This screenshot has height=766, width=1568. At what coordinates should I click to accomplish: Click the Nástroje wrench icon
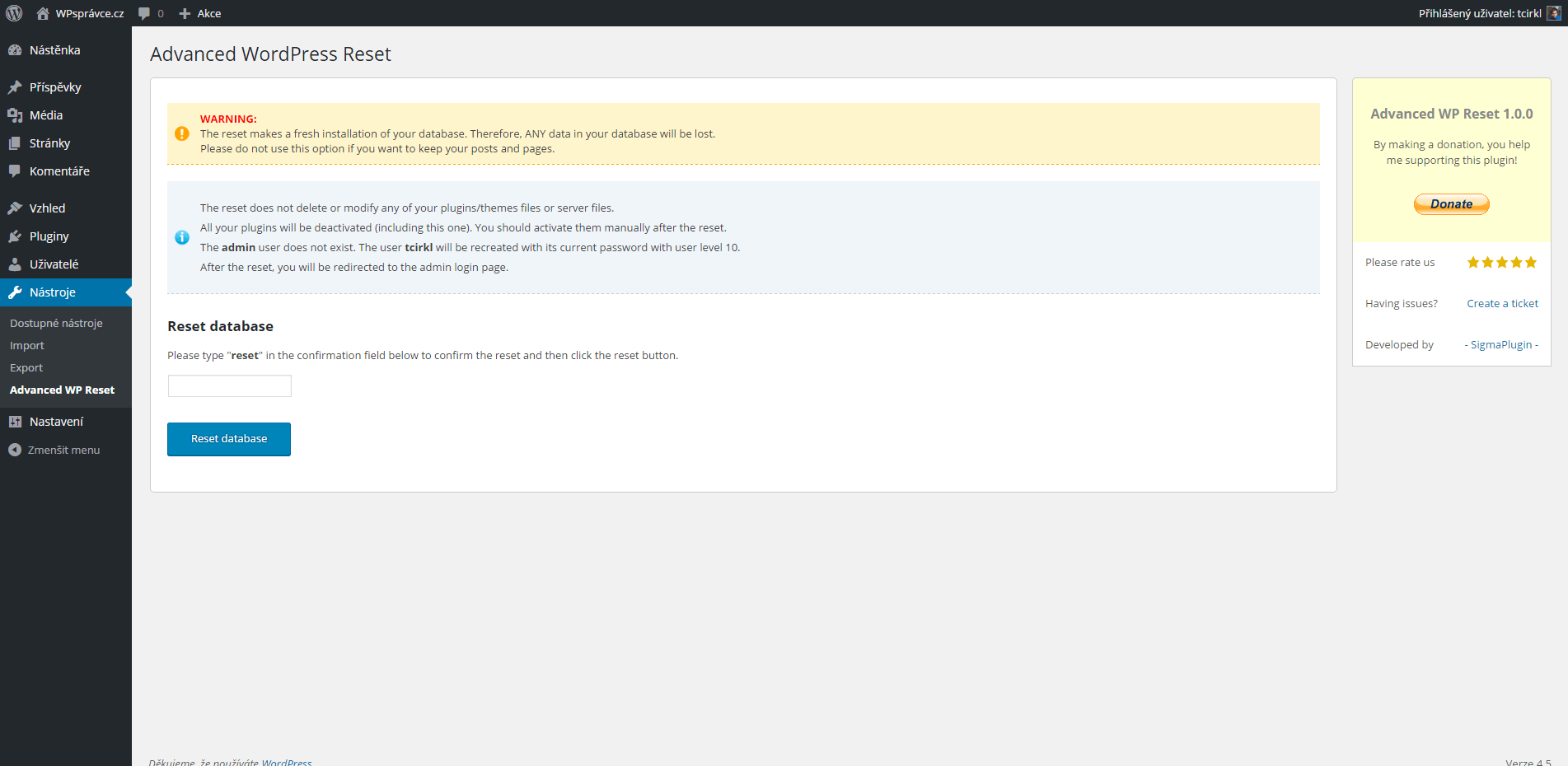tap(15, 292)
